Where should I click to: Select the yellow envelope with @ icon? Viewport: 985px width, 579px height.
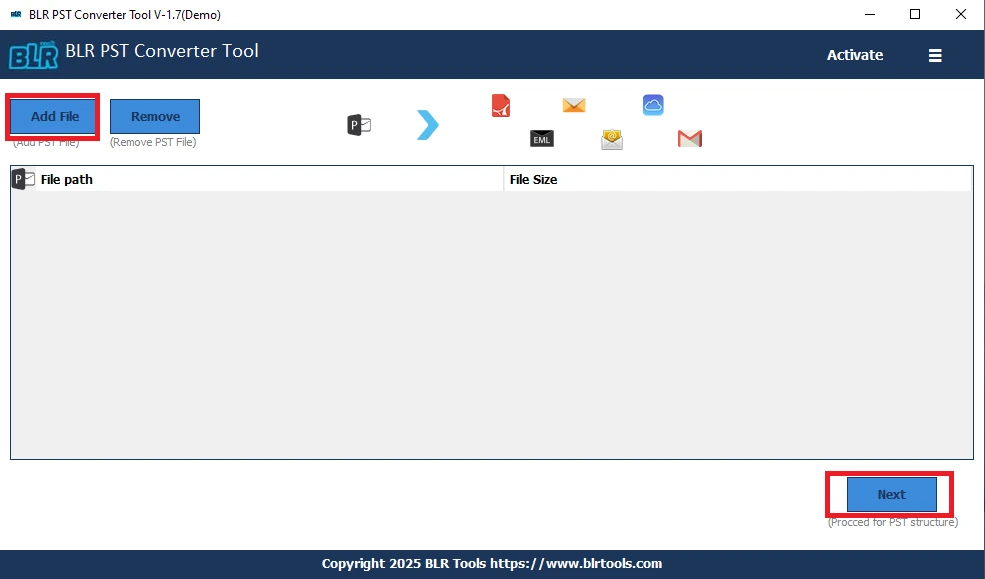[x=612, y=139]
